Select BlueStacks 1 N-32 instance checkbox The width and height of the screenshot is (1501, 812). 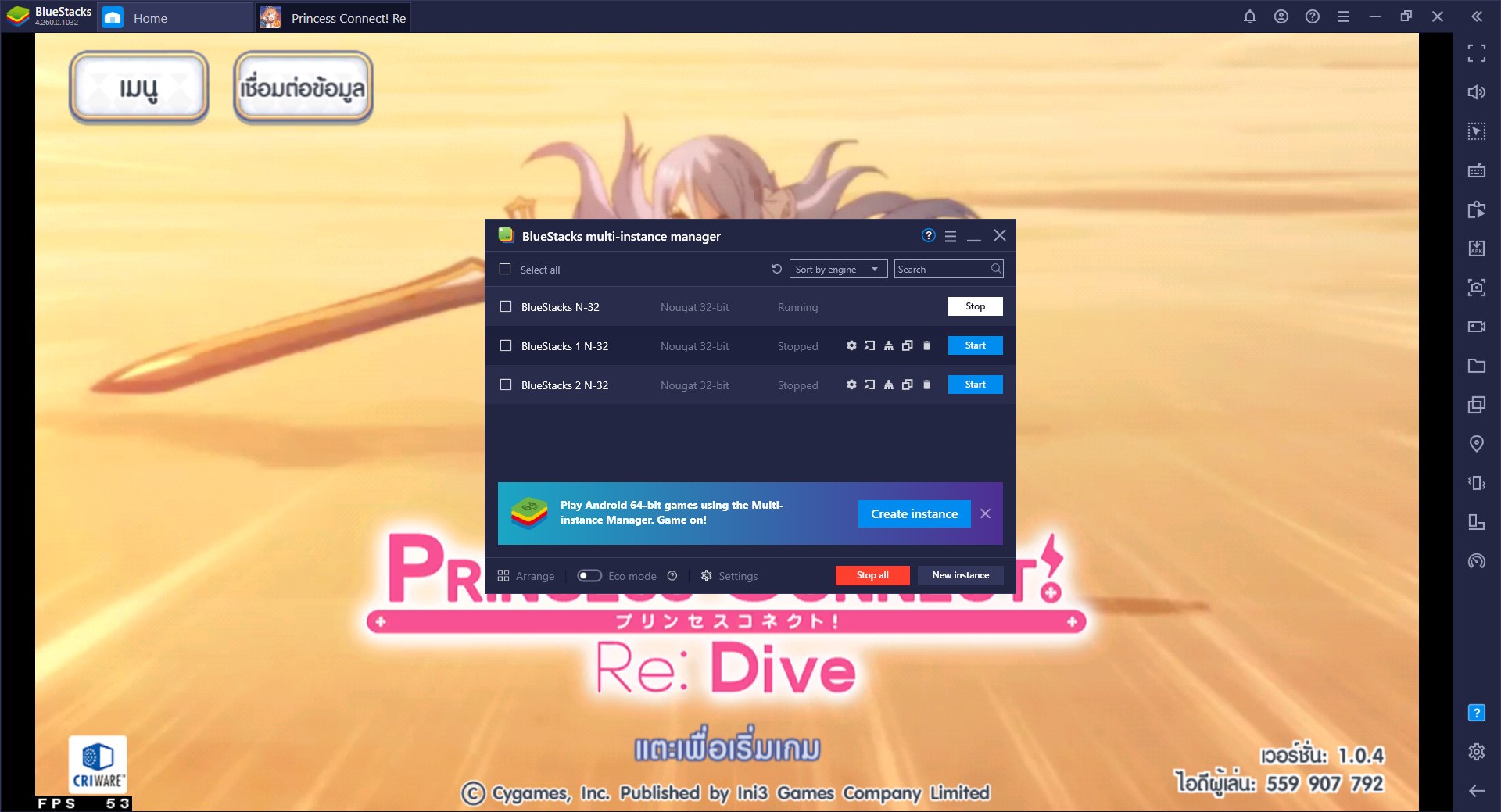click(506, 345)
